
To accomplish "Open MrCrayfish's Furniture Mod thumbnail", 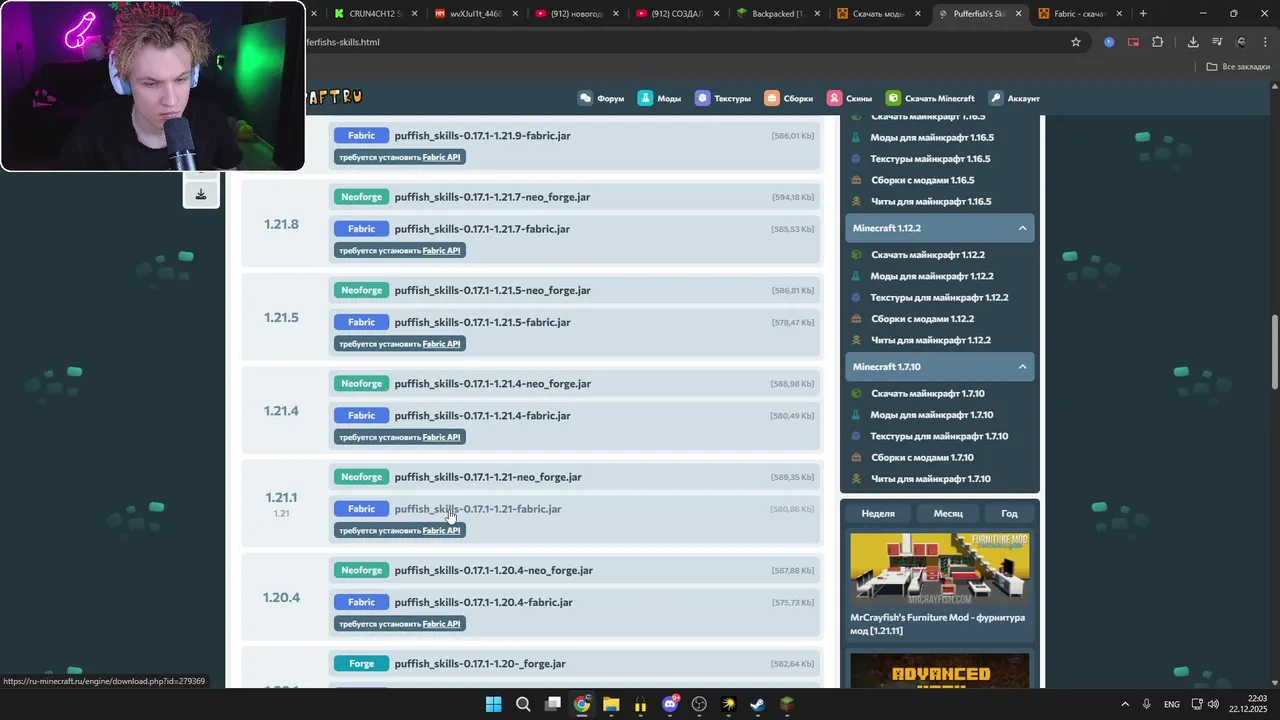I will coord(939,568).
